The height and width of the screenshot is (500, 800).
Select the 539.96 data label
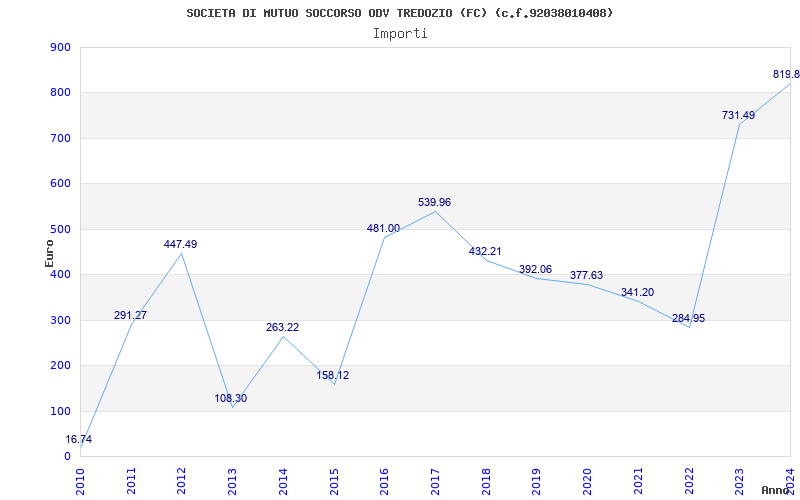coord(434,203)
